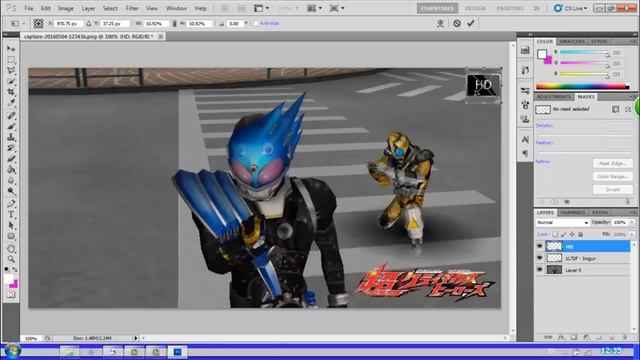
Task: Click the mask Invert button
Action: pos(613,189)
